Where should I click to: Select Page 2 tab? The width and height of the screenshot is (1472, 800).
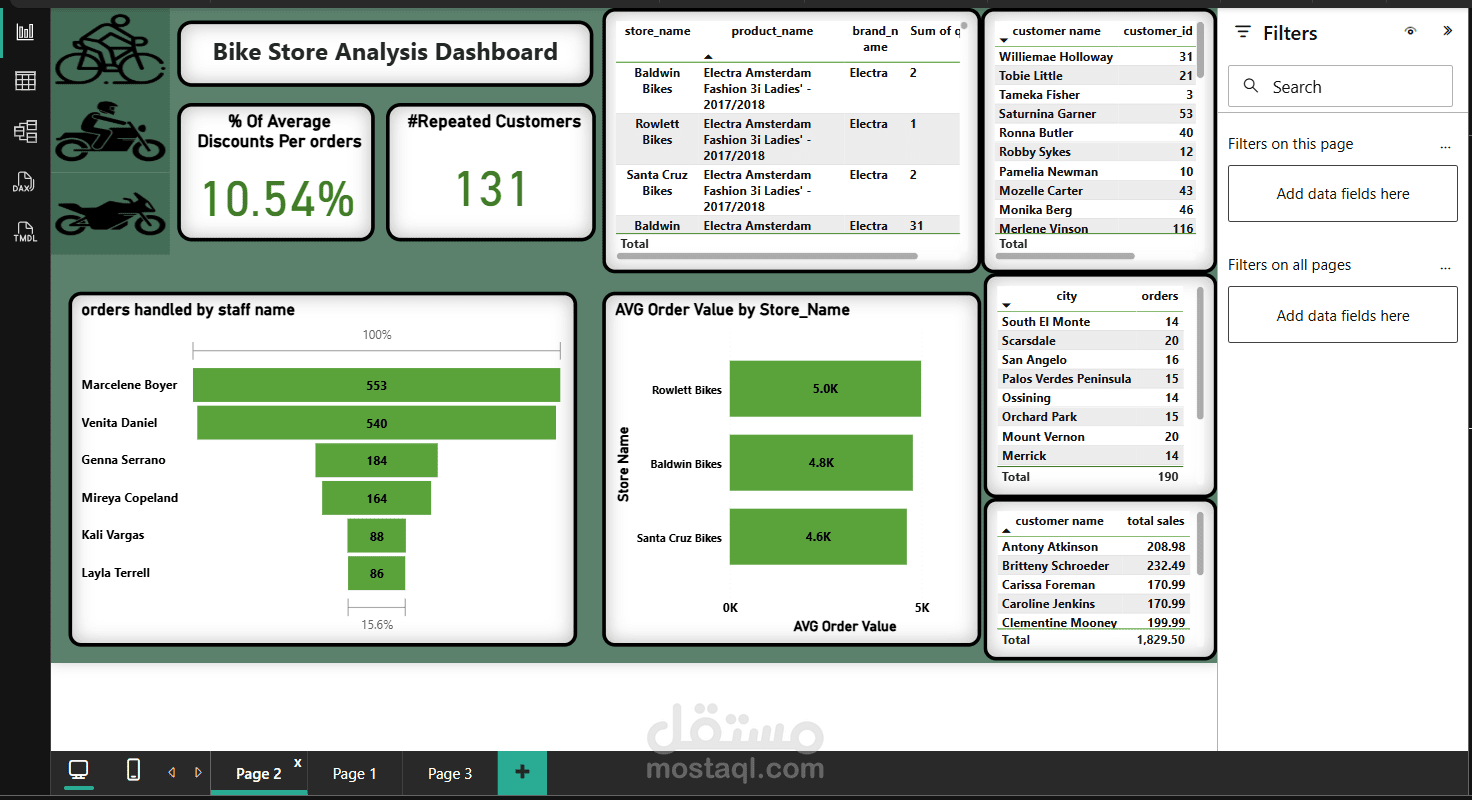pos(258,773)
